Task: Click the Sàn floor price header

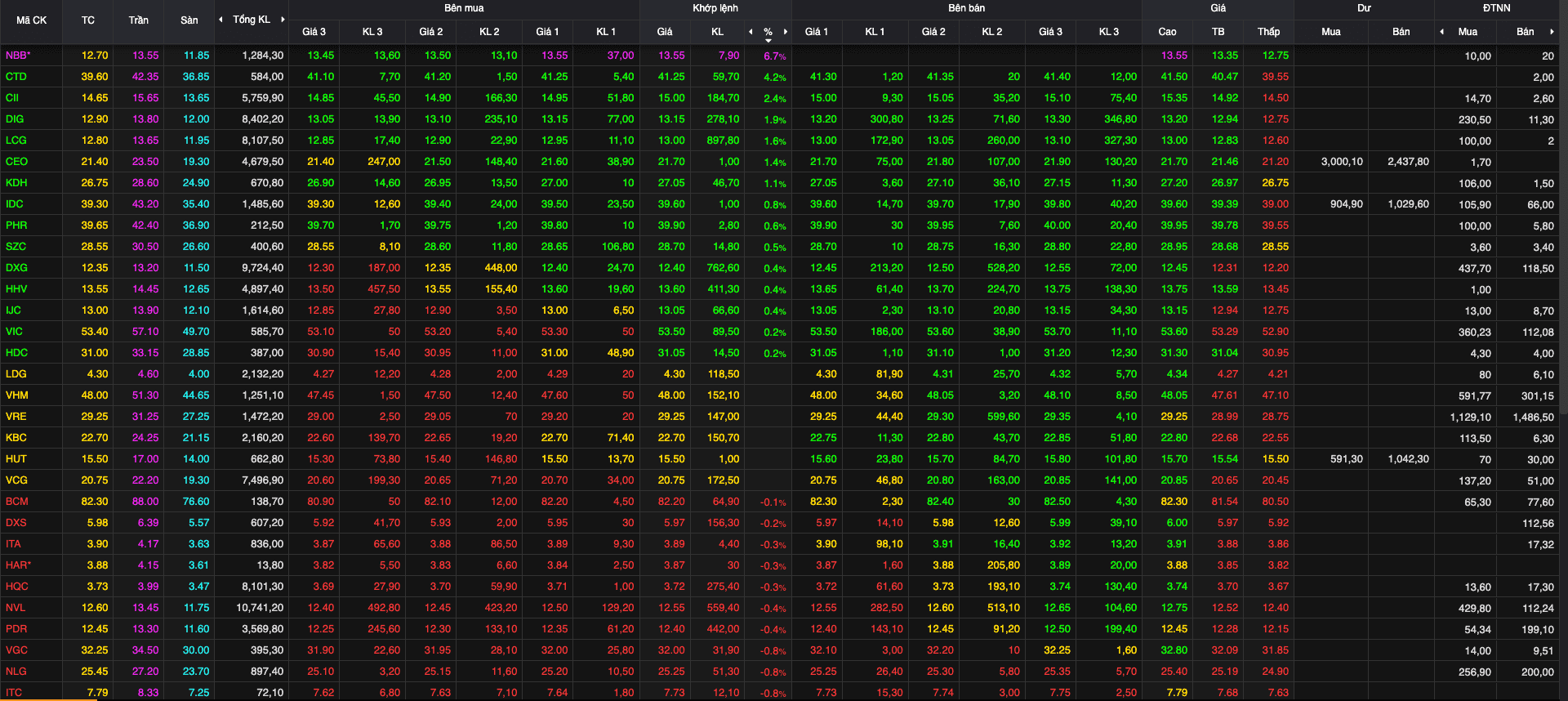Action: (x=189, y=20)
